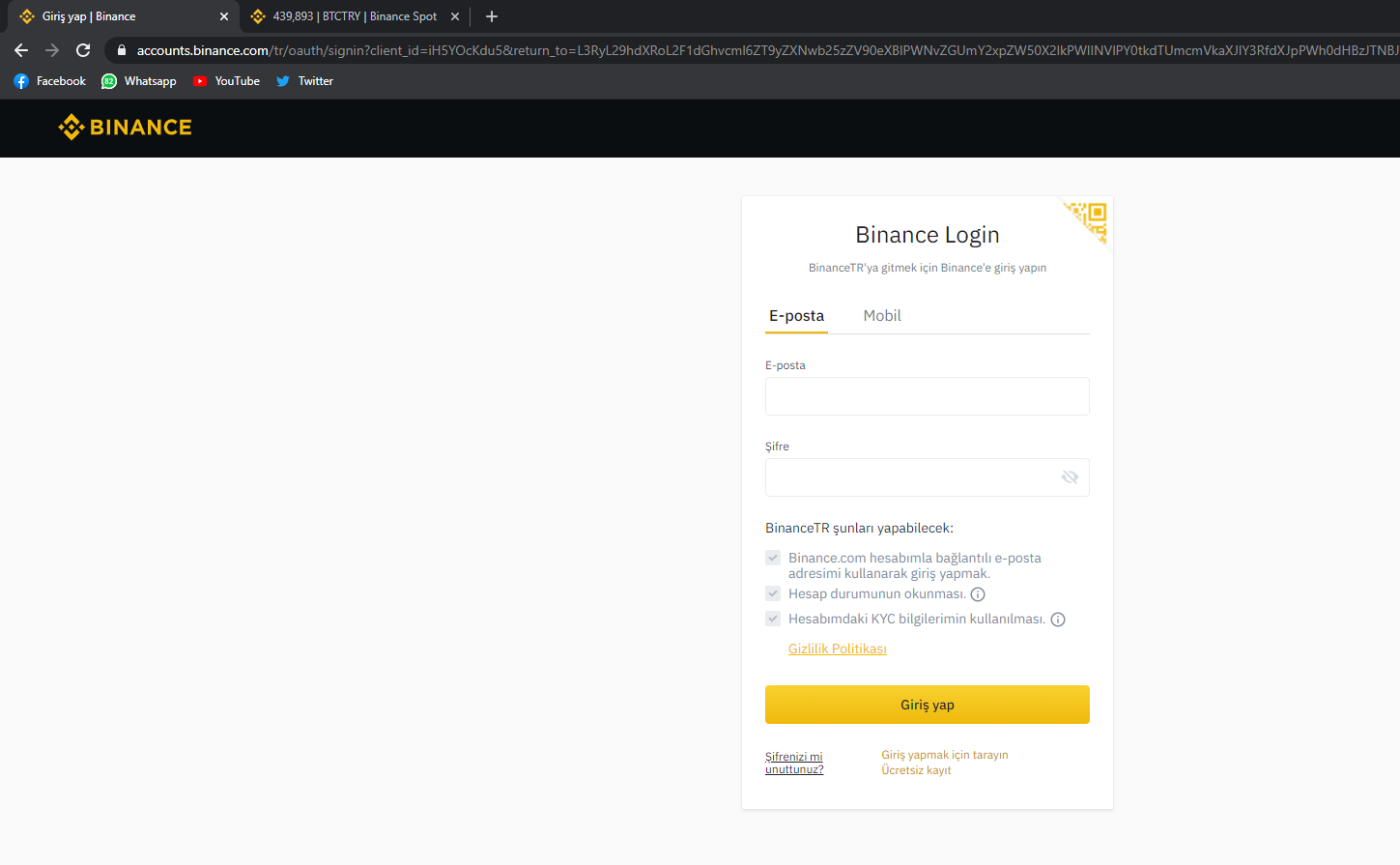Click Giriş yapmak için tarayın link
This screenshot has width=1400, height=865.
(x=945, y=755)
